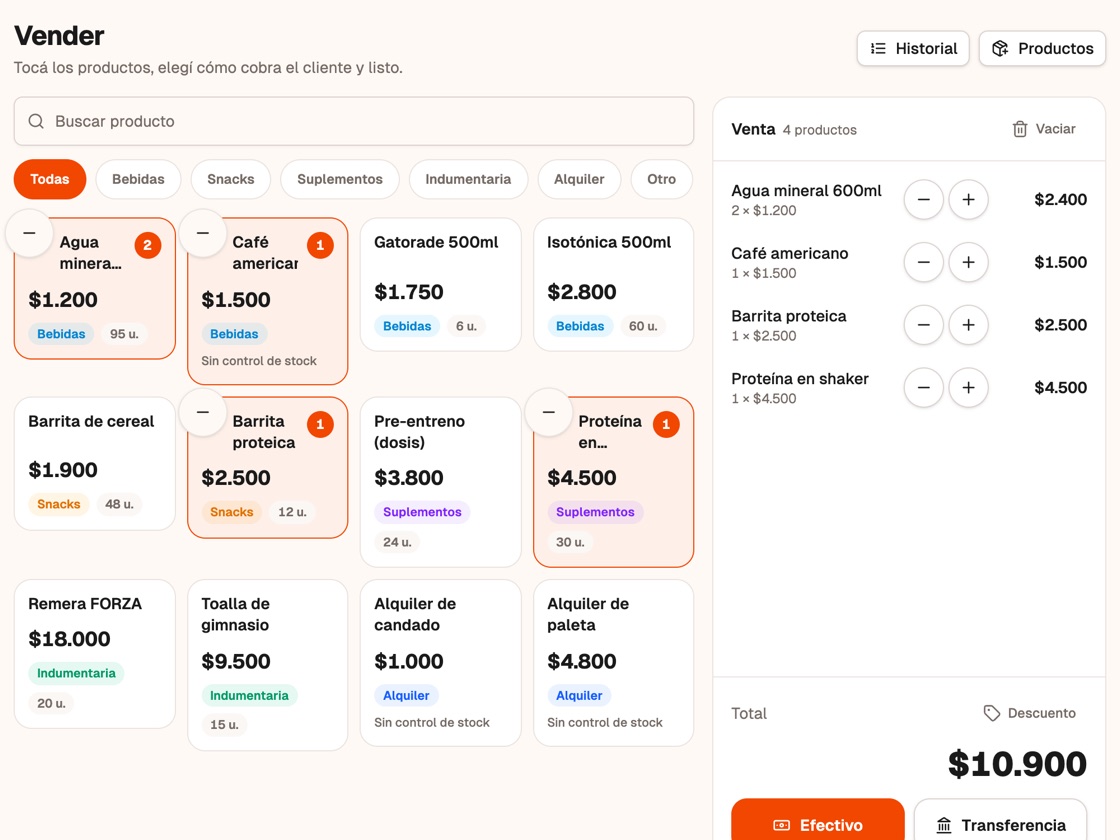Screen dimensions: 1120x840
Task: Click quantity badge on Proteína en shaker card
Action: (666, 424)
